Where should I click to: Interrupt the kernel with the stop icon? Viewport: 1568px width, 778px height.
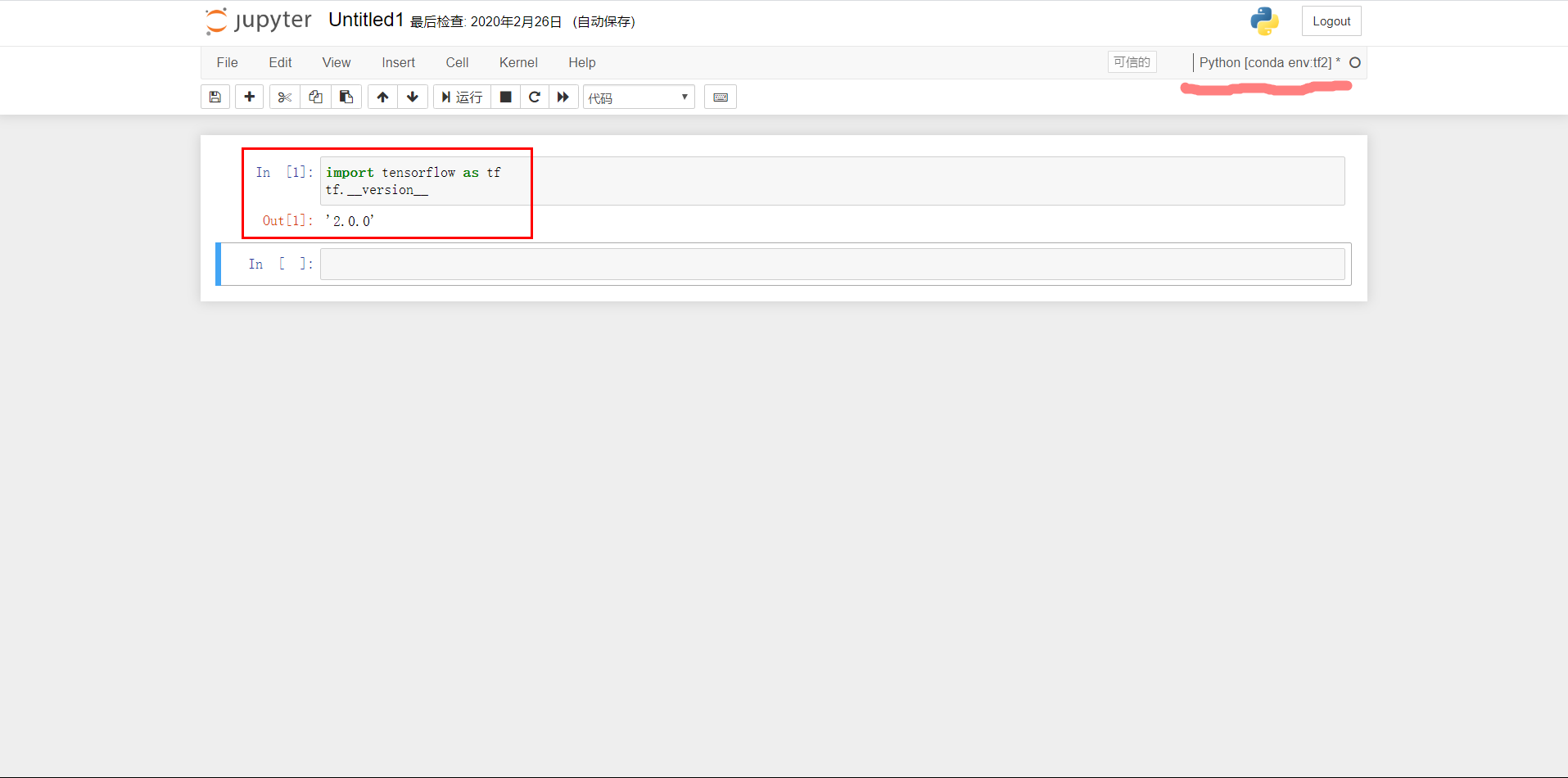point(506,97)
